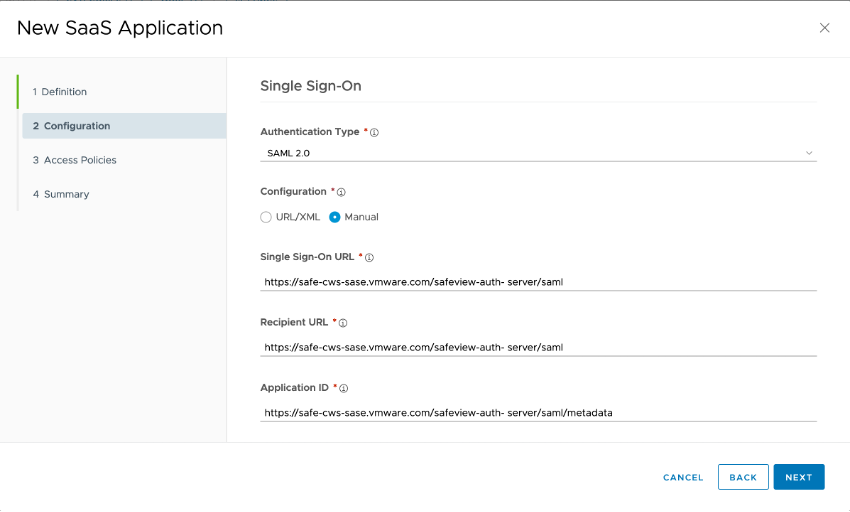Proceed with the Next button

click(798, 477)
